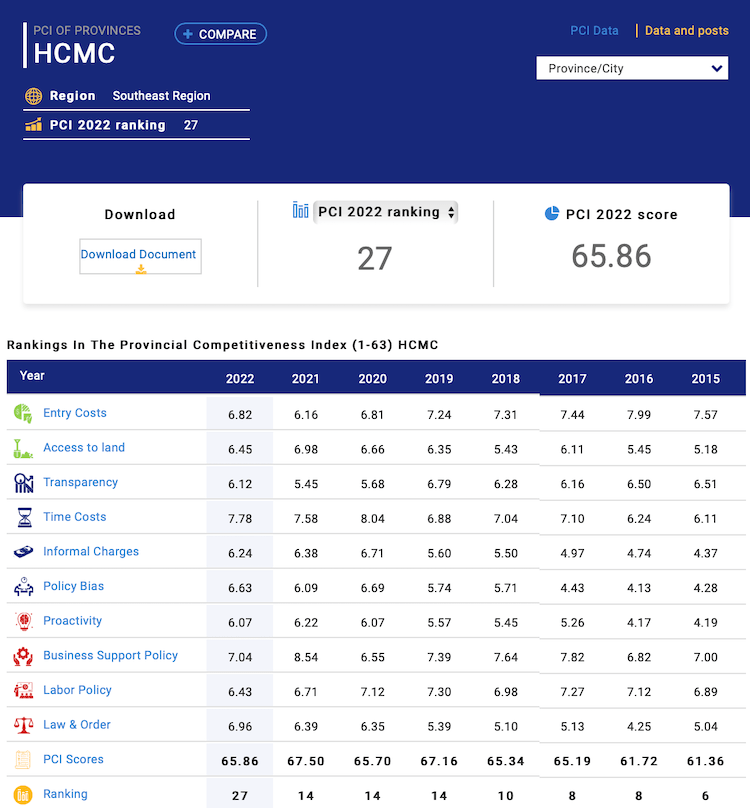Click the globe Region icon

pyautogui.click(x=34, y=96)
